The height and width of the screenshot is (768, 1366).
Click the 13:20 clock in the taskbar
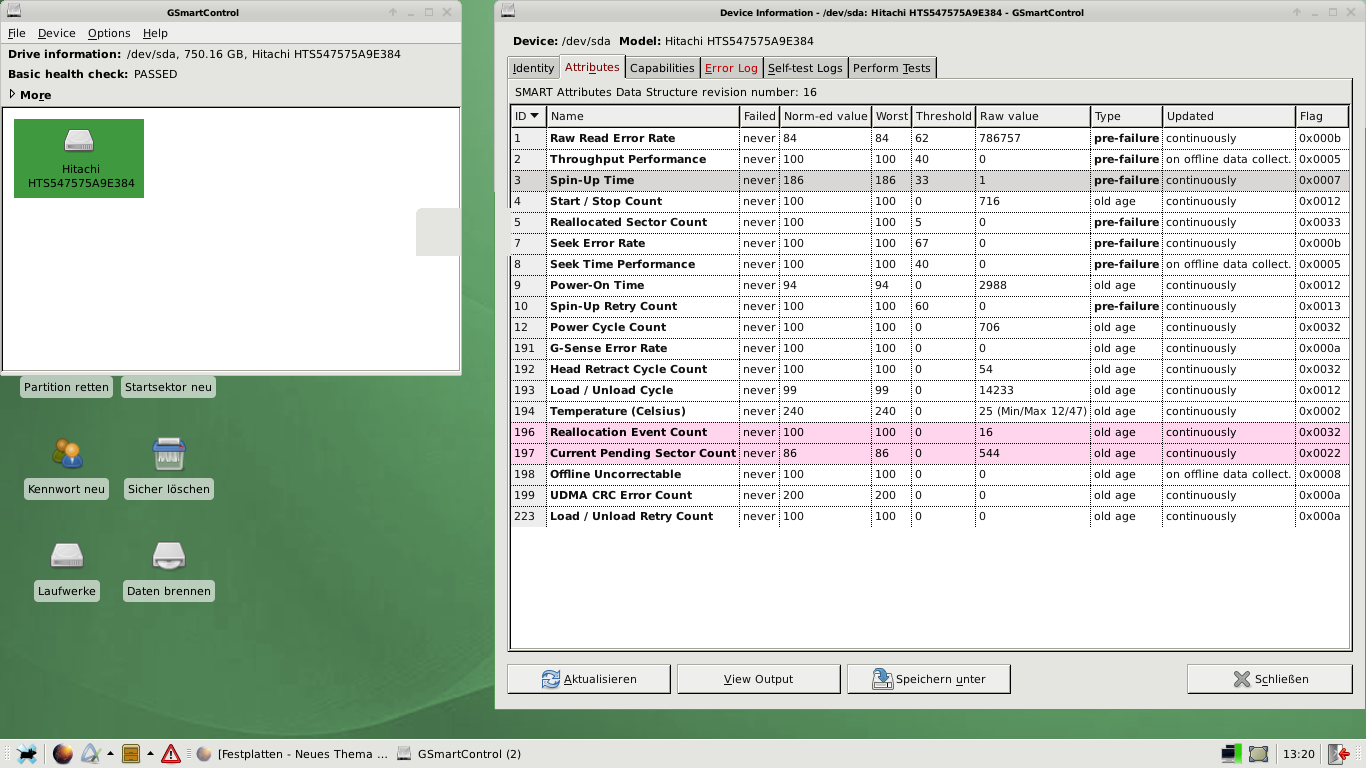coord(1298,754)
